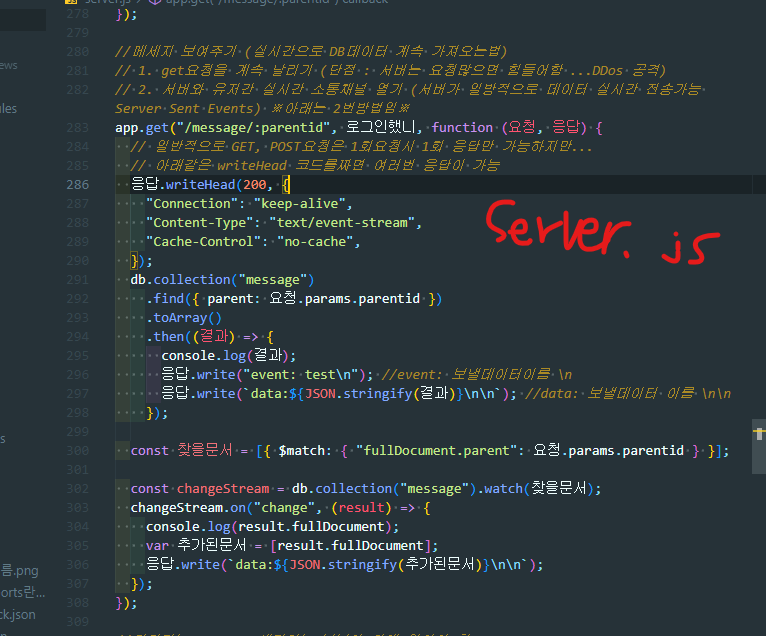766x636 pixels.
Task: Click the function keyword on line 283
Action: pyautogui.click(x=462, y=127)
